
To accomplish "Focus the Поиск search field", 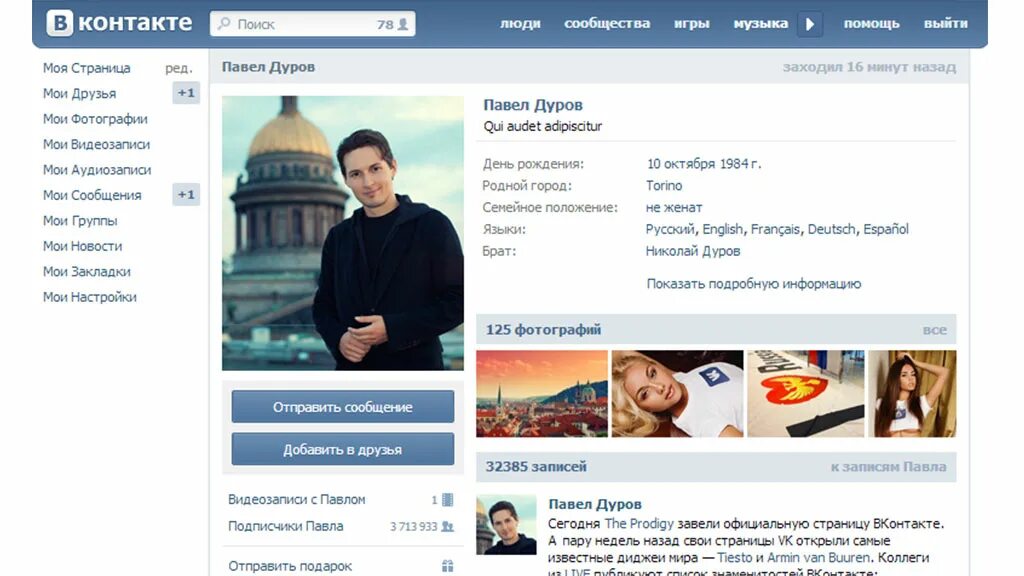I will point(312,24).
